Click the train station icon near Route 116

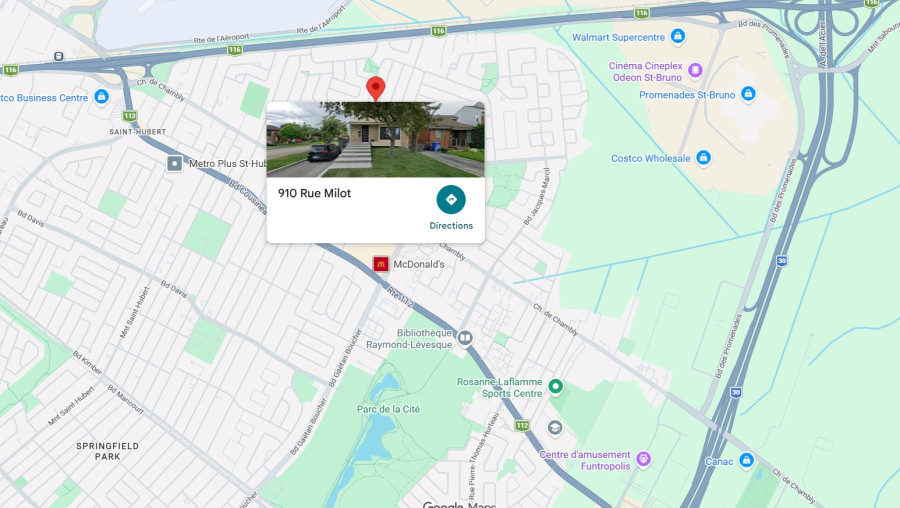pyautogui.click(x=59, y=56)
